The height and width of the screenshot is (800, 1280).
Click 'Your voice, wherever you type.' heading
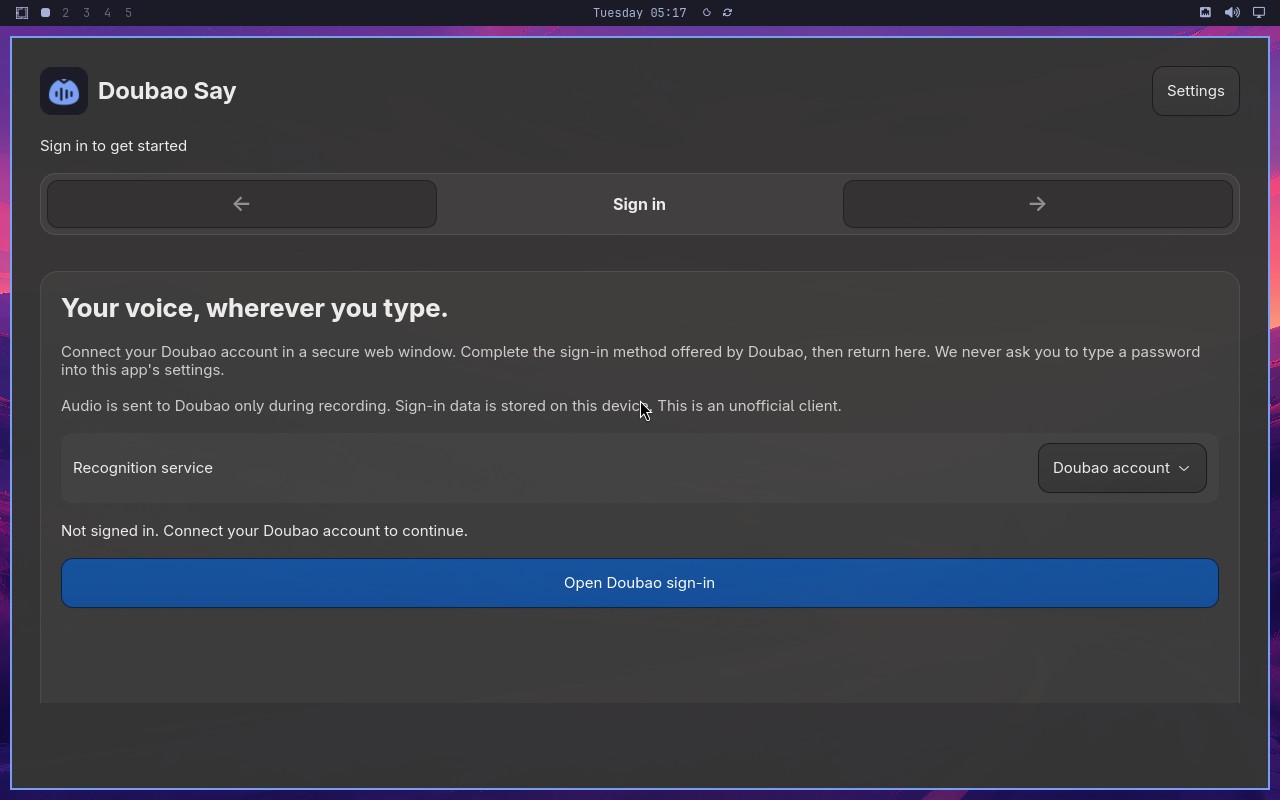pyautogui.click(x=254, y=308)
